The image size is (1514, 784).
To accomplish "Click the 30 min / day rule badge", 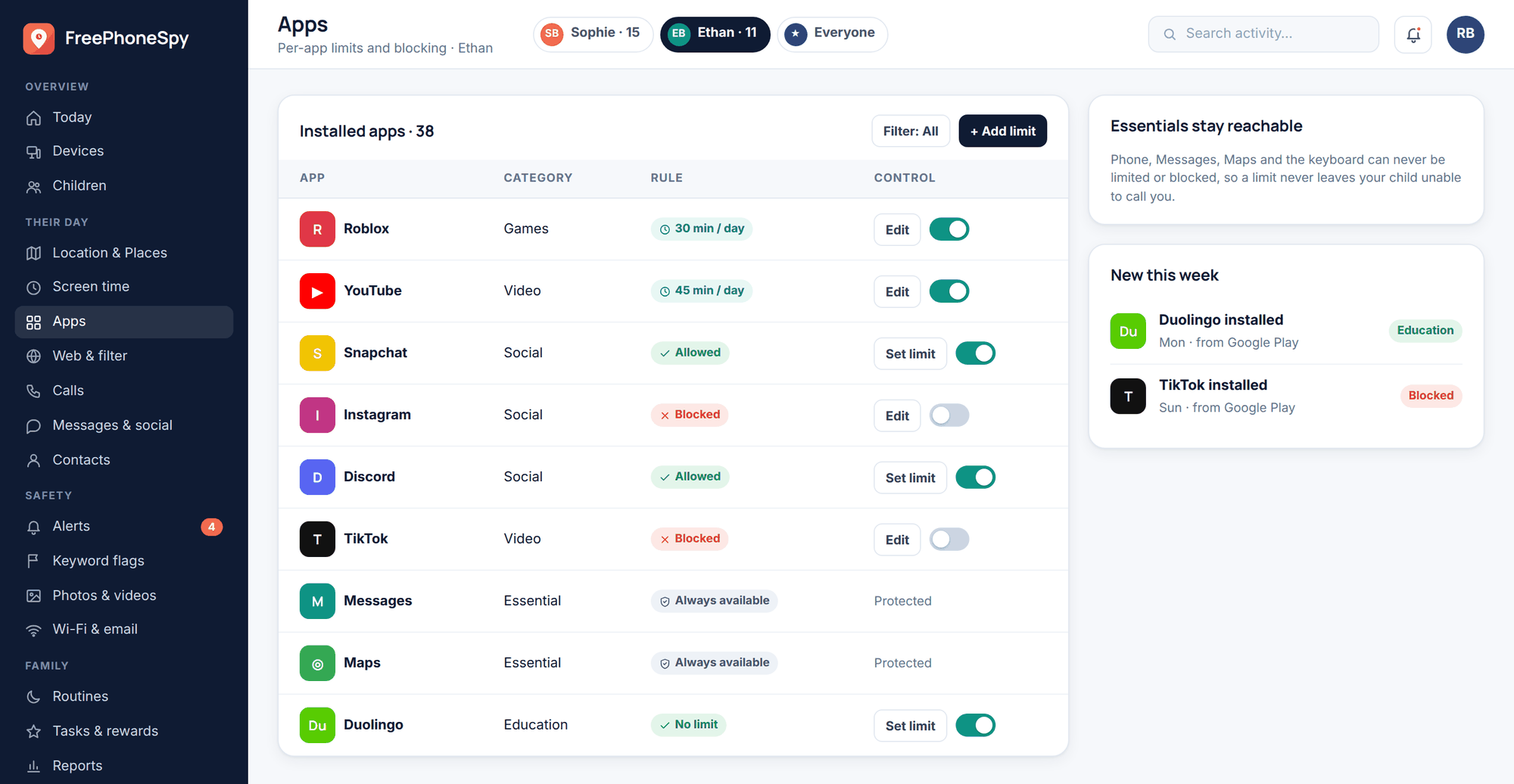I will pos(701,229).
